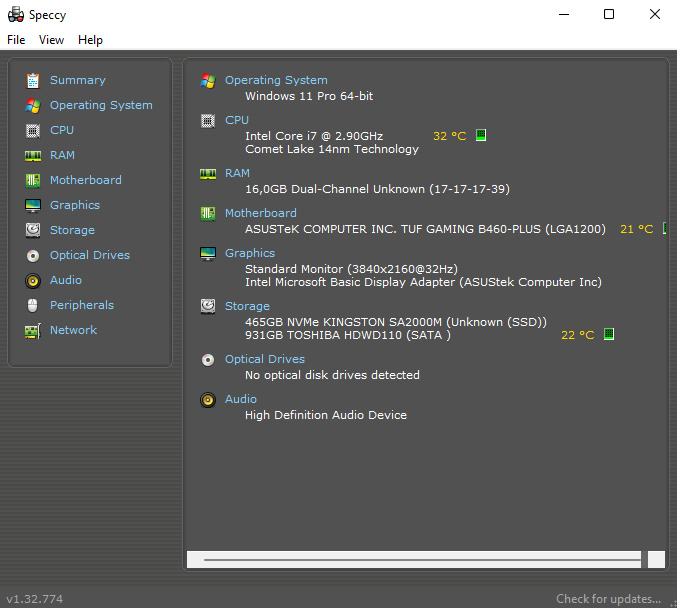Open the View menu
This screenshot has height=608, width=699.
51,40
